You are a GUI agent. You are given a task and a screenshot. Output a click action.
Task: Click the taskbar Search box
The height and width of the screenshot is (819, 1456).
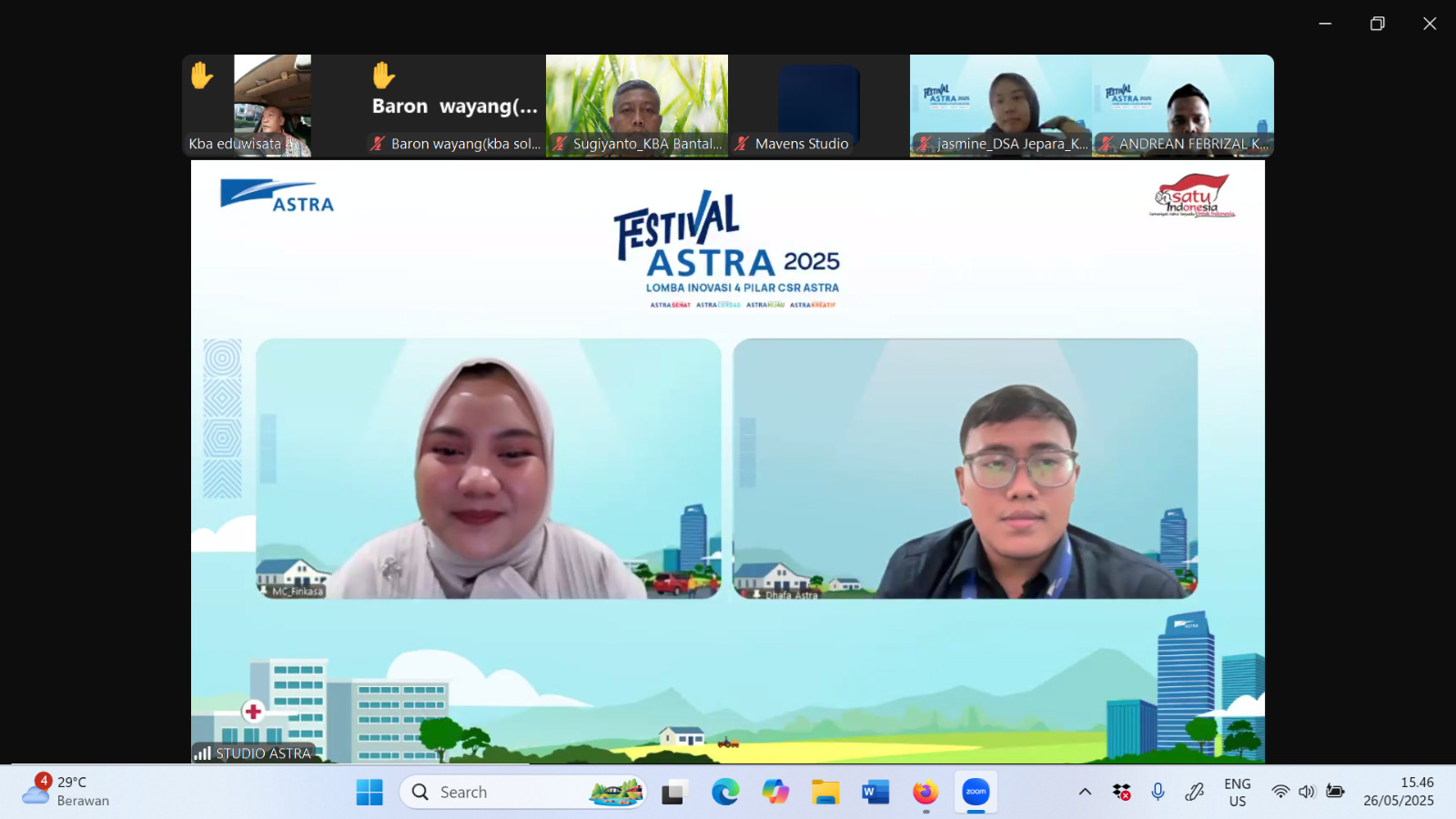522,792
